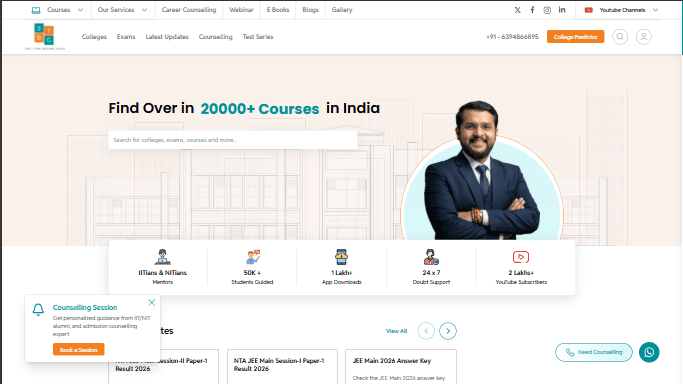Open the Instagram social icon

click(547, 10)
